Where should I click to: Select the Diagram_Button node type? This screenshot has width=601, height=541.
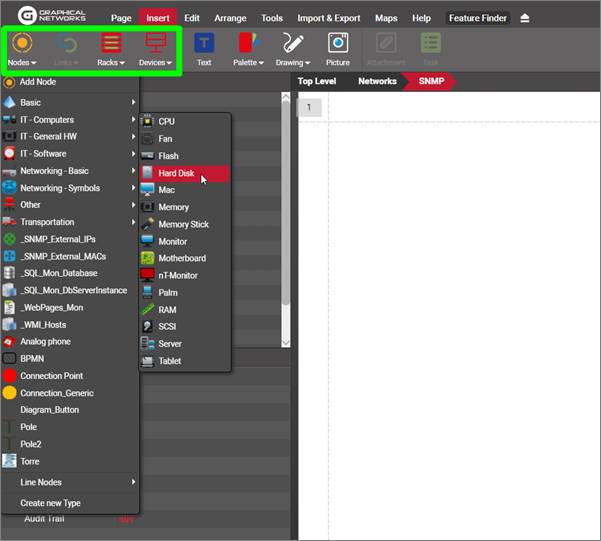coord(70,410)
